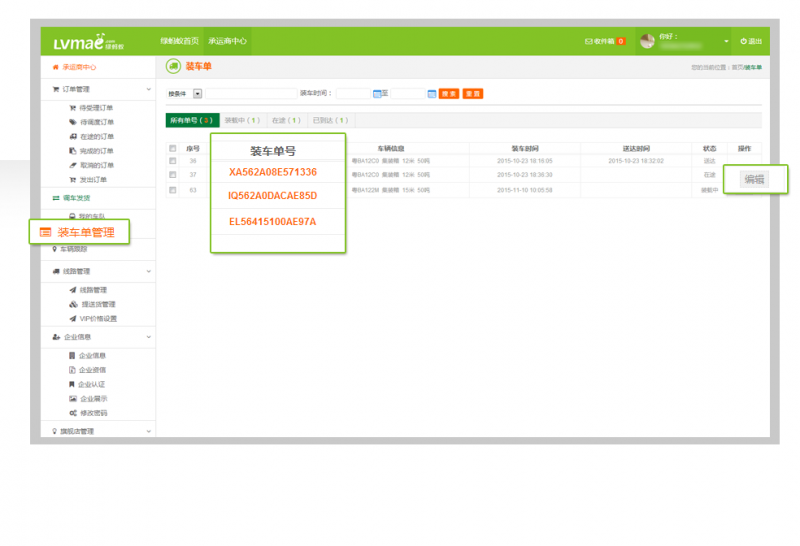Open loading order IQ562A0DACAE85D
The image size is (800, 546).
[272, 195]
